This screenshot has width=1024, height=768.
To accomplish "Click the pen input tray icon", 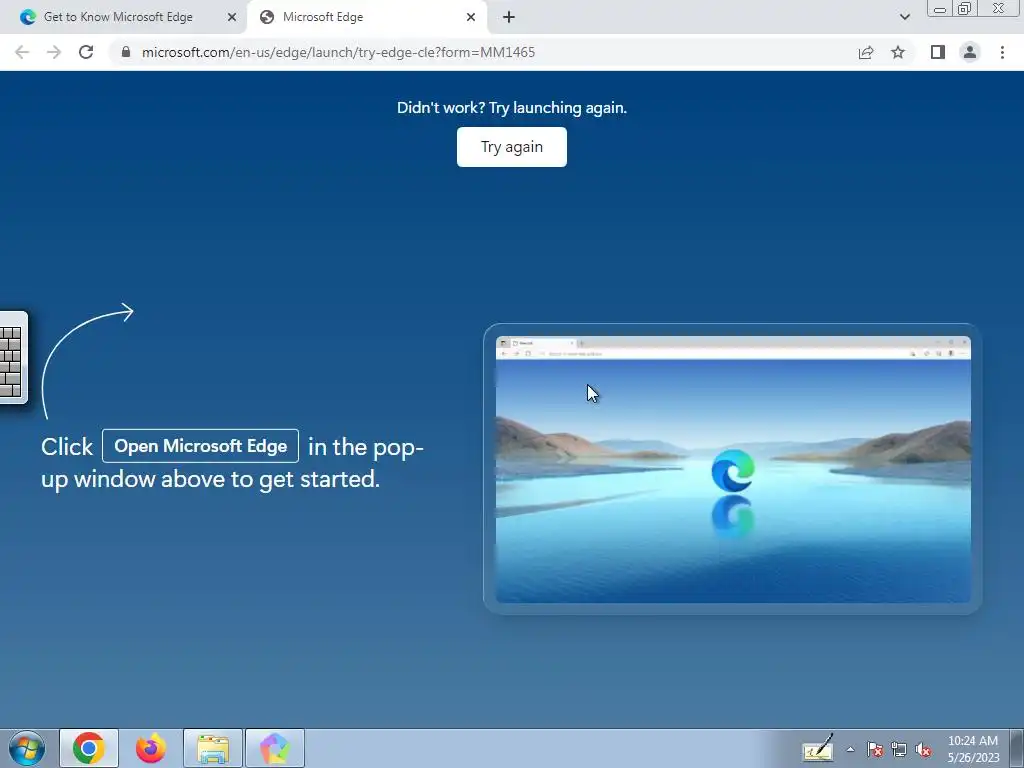I will (x=818, y=748).
